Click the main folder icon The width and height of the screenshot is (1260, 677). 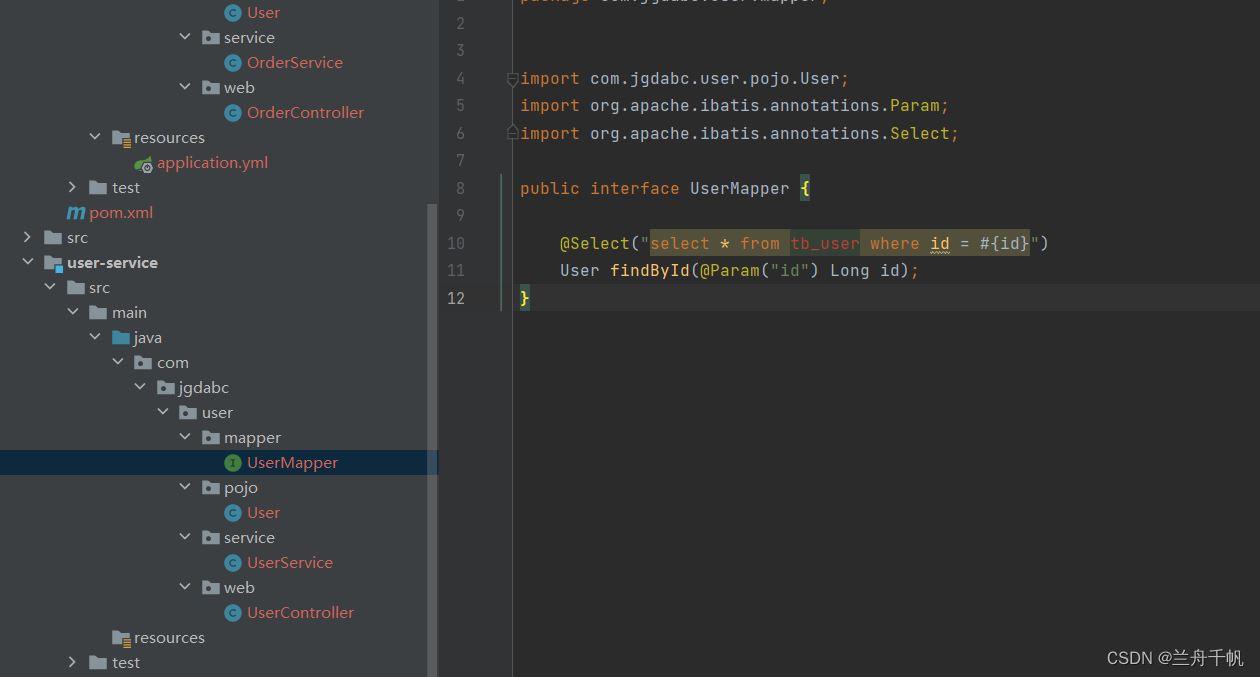click(x=98, y=313)
